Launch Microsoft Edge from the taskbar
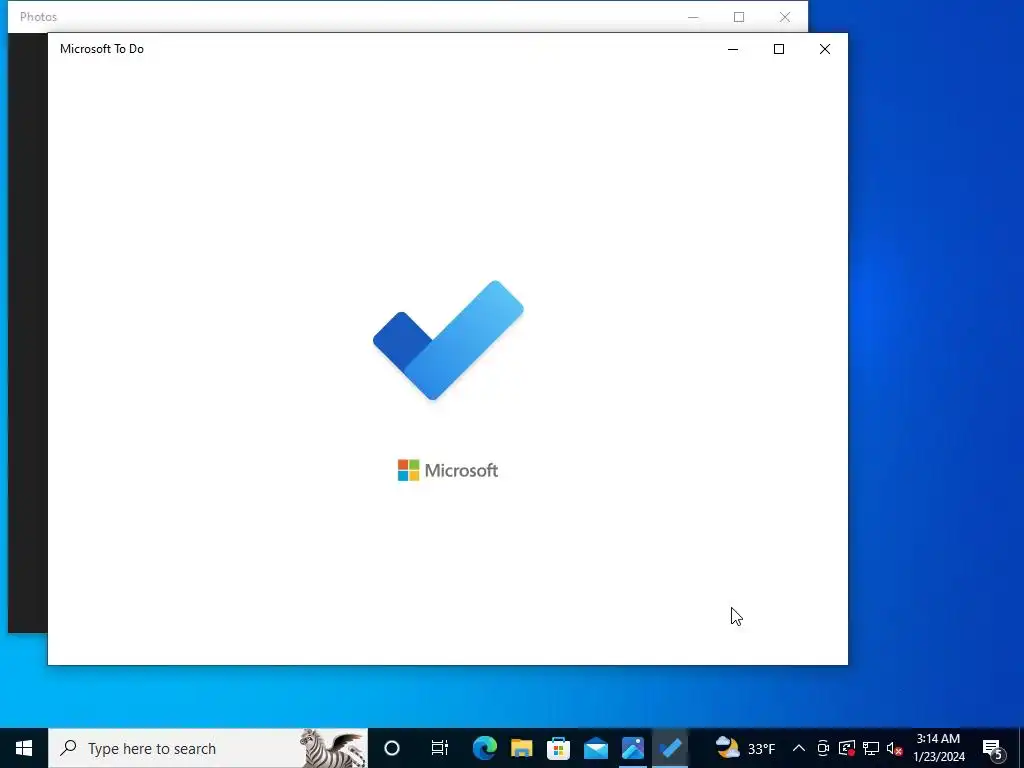 click(485, 748)
